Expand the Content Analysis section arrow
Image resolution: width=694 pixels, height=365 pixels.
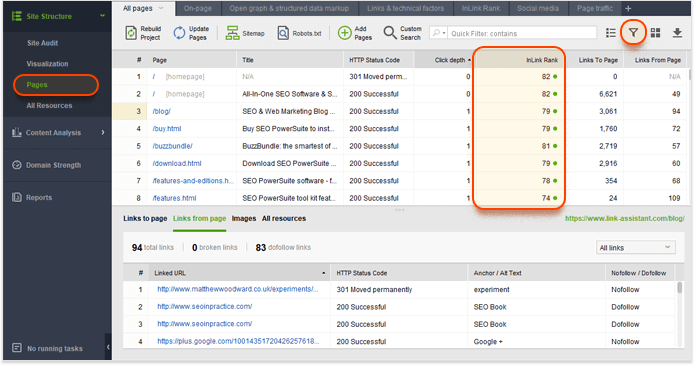(x=103, y=132)
